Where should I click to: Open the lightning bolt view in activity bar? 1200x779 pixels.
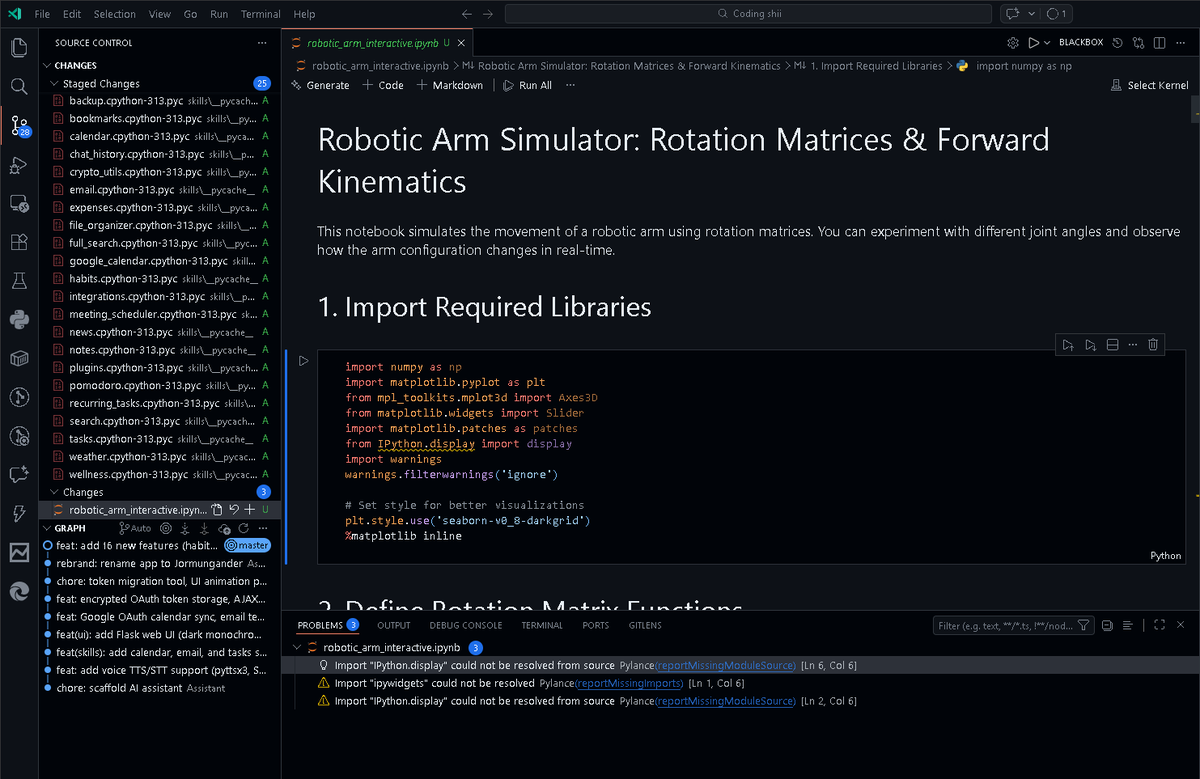point(19,513)
